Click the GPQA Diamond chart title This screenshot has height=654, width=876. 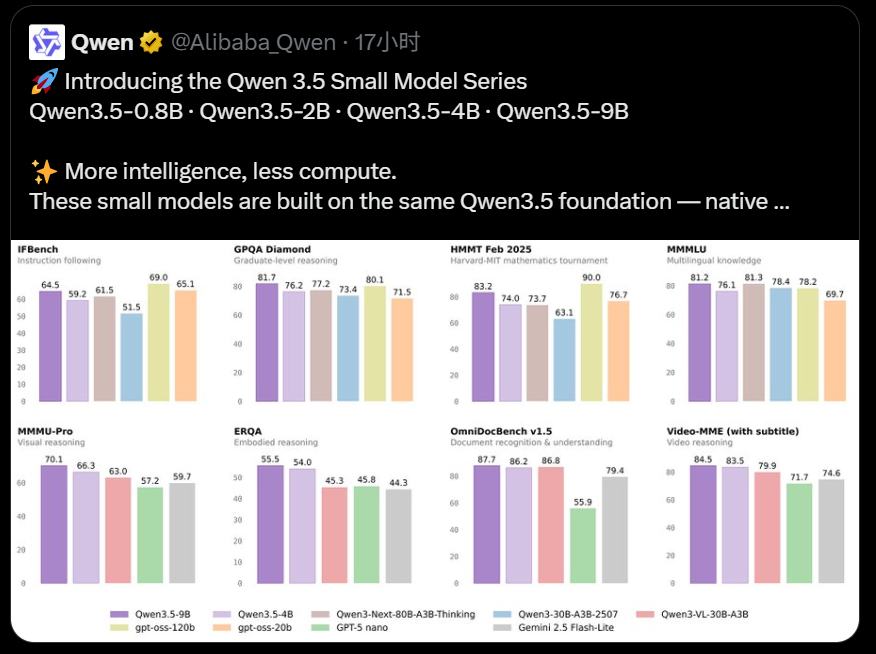pyautogui.click(x=271, y=249)
